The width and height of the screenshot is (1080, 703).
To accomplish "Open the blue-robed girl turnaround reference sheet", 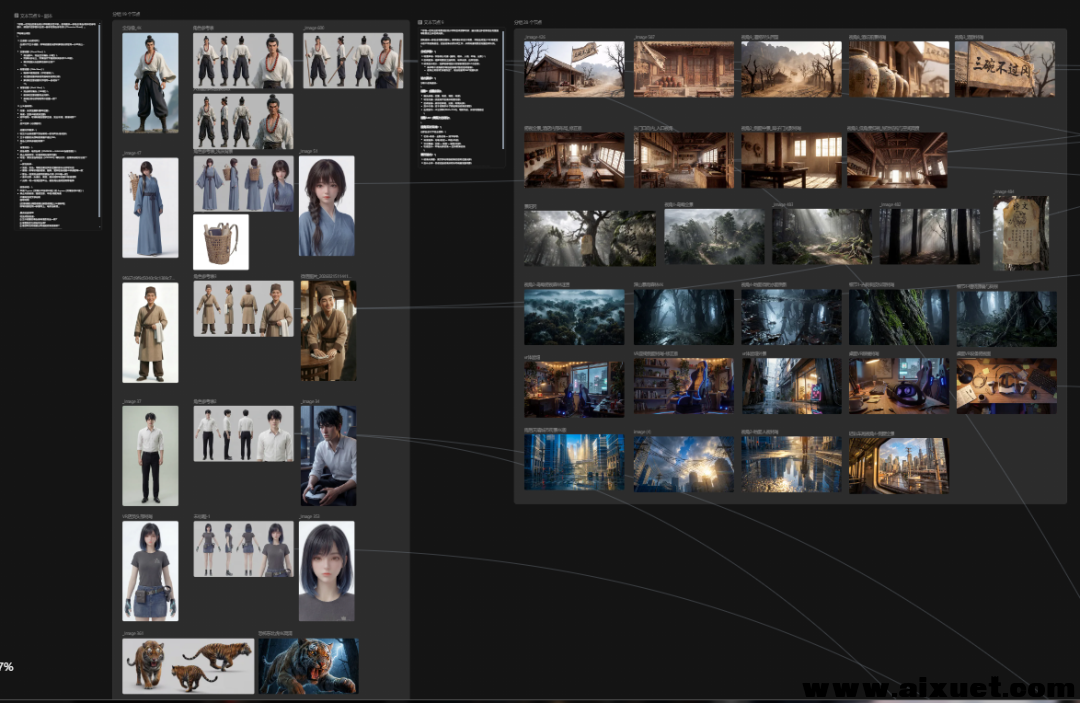I will (243, 183).
